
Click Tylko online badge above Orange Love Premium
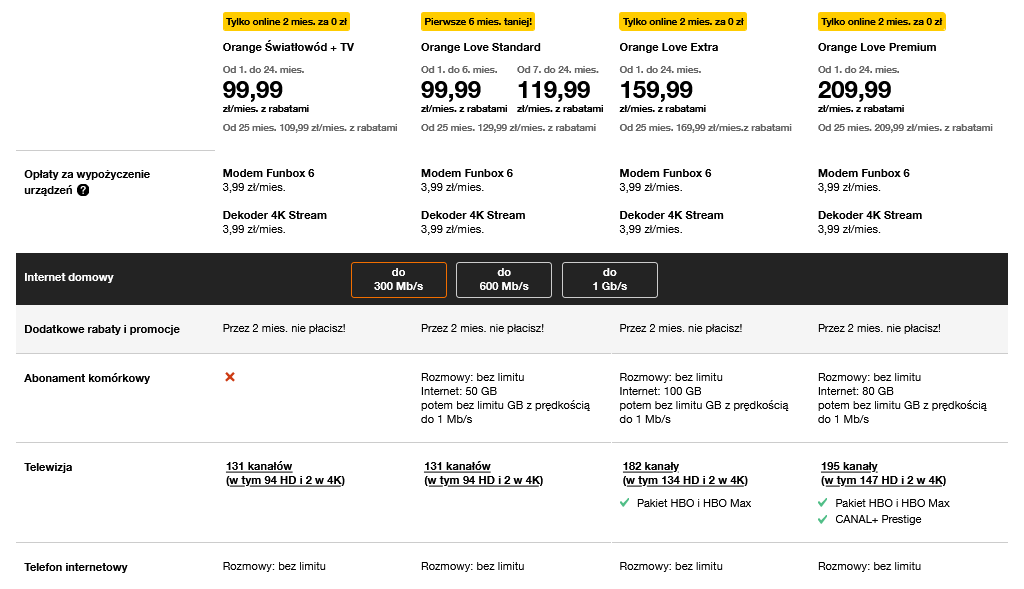882,22
